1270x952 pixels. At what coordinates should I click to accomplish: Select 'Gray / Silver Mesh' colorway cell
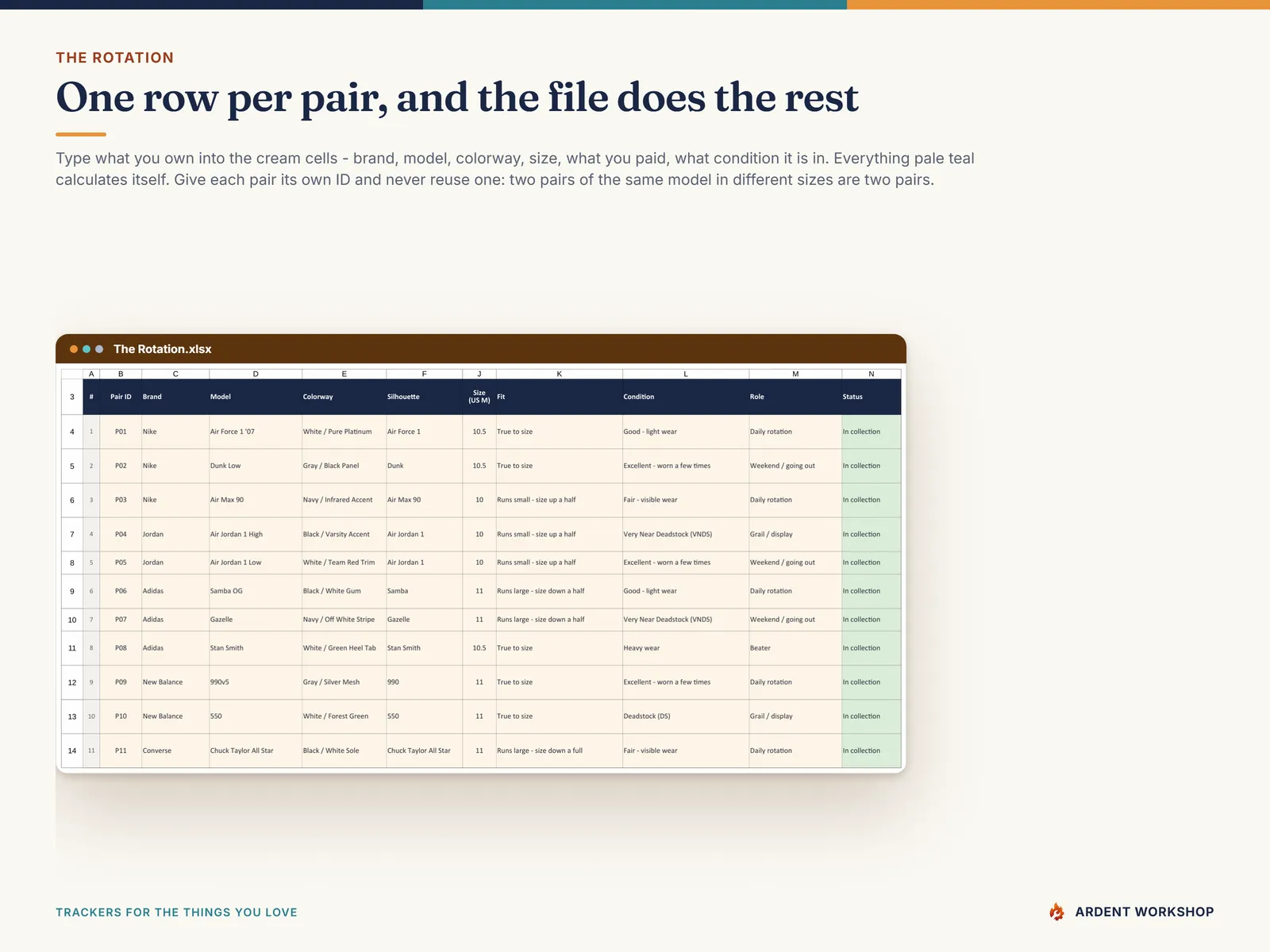click(x=344, y=682)
